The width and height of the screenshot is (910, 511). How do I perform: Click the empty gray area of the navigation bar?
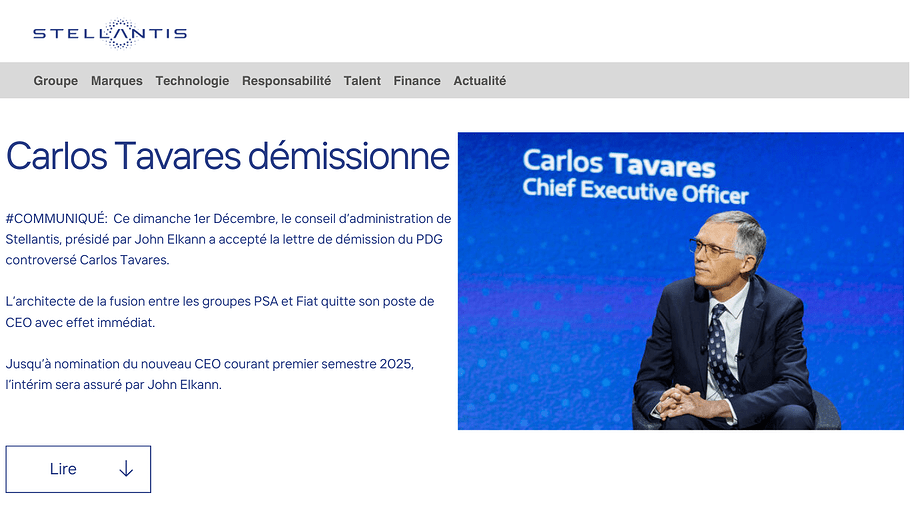700,81
